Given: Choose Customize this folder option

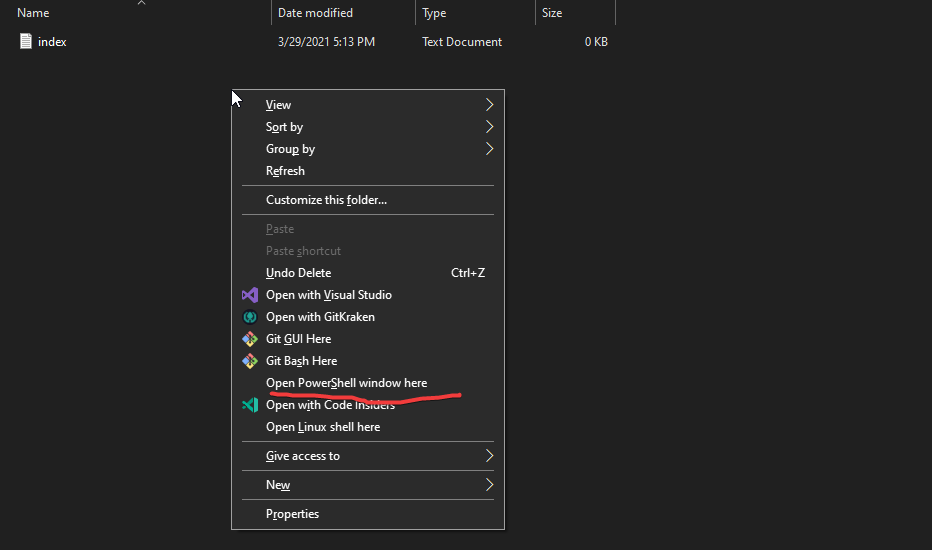Looking at the screenshot, I should 326,200.
